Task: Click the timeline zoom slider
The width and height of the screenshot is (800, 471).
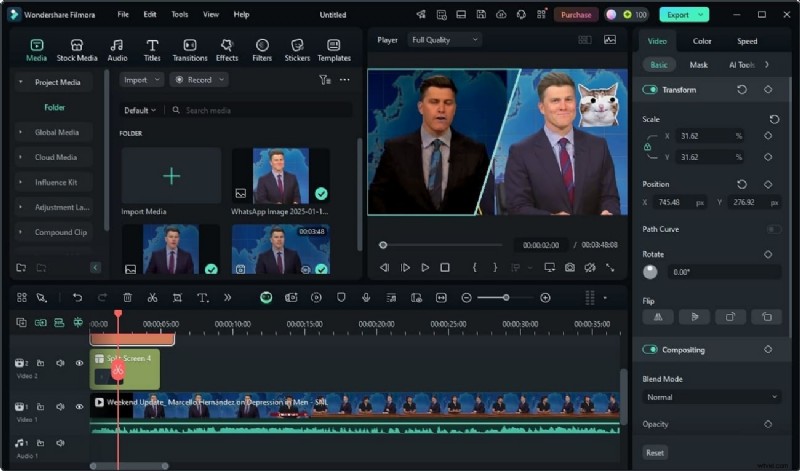Action: point(506,297)
